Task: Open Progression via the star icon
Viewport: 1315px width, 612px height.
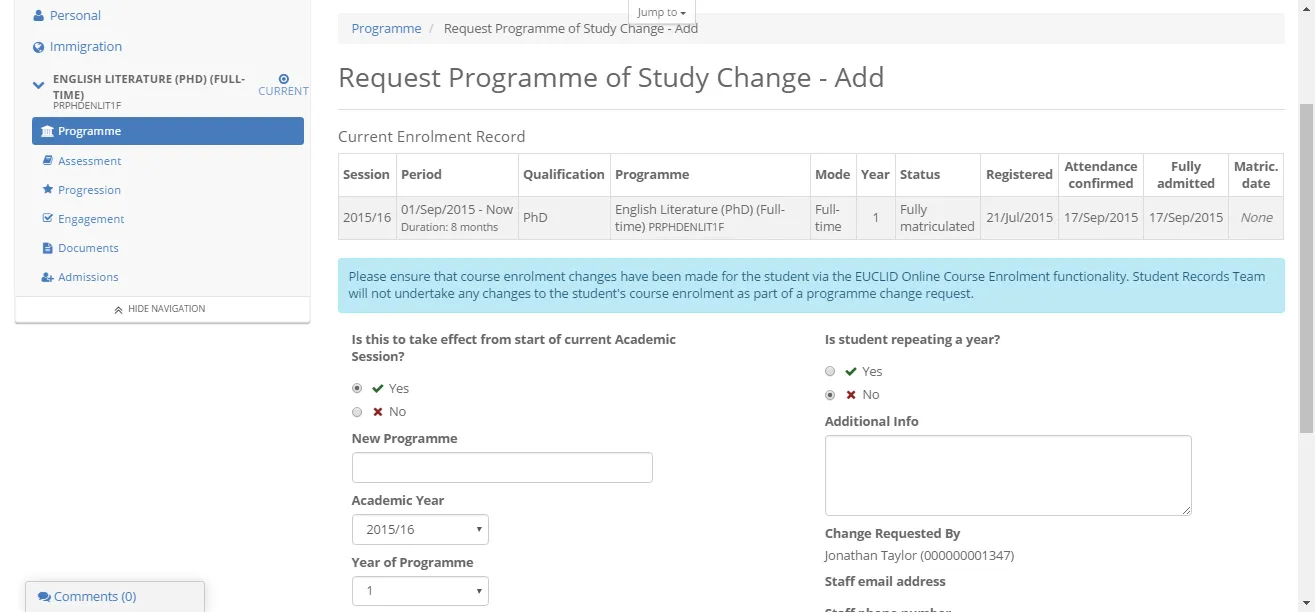Action: click(x=47, y=189)
